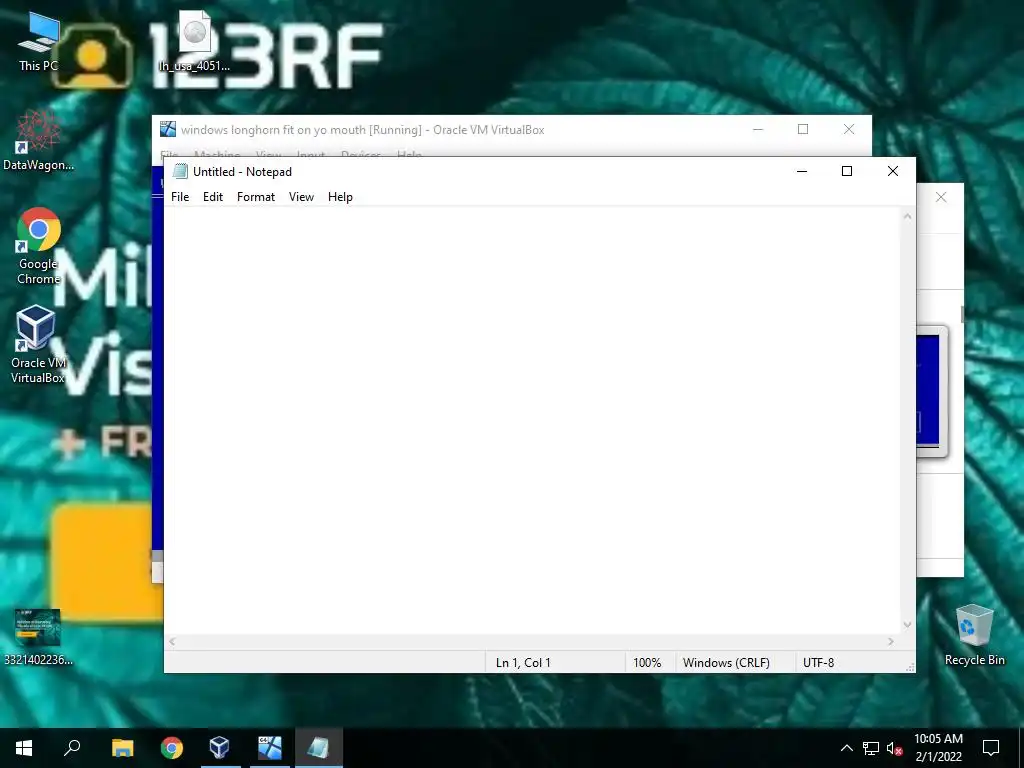Viewport: 1024px width, 768px height.
Task: Maximize the VirtualBox VM window
Action: point(803,129)
